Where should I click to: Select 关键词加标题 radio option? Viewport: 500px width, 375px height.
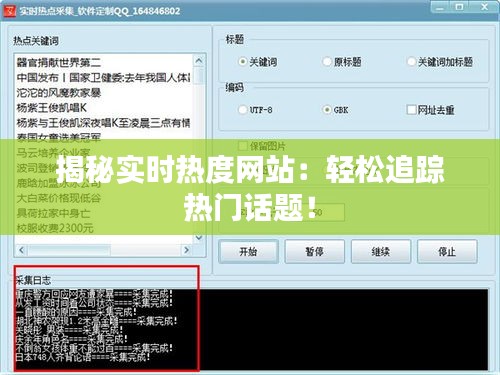pos(411,62)
